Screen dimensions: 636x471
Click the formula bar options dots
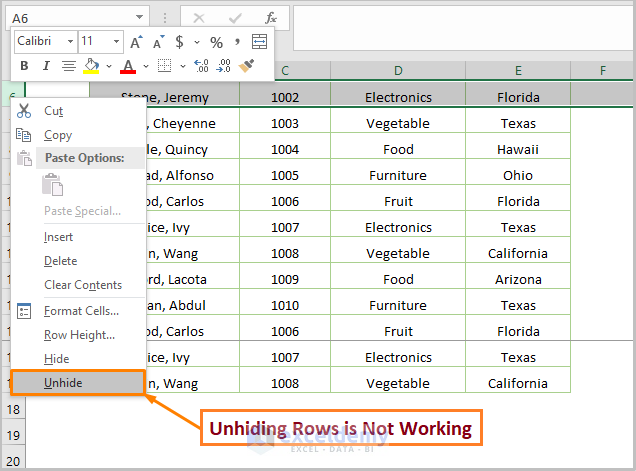165,18
